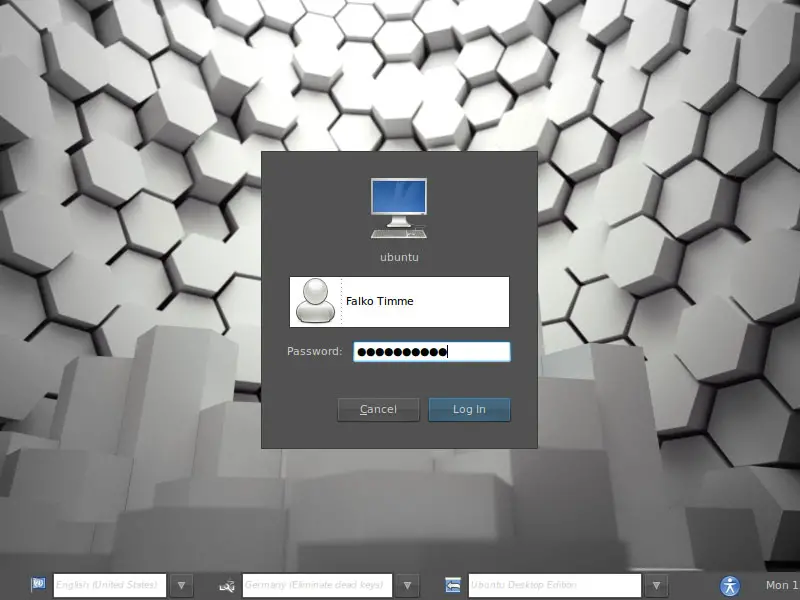Click the Falko Timme user avatar

(x=315, y=301)
